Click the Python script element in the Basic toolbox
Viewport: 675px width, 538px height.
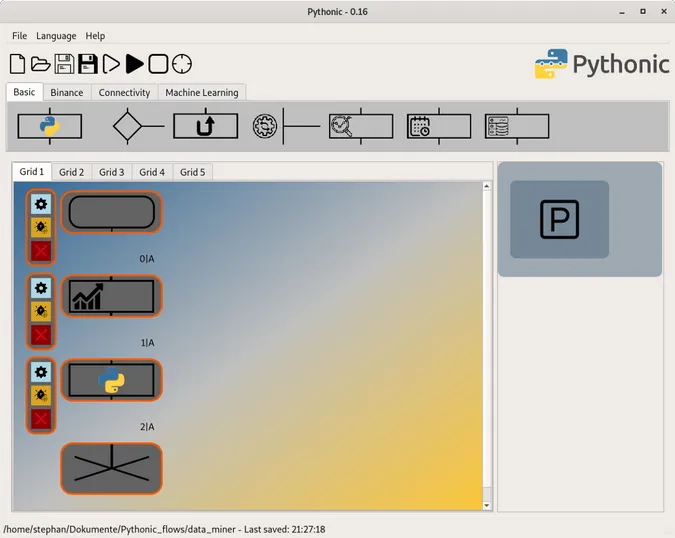click(49, 126)
